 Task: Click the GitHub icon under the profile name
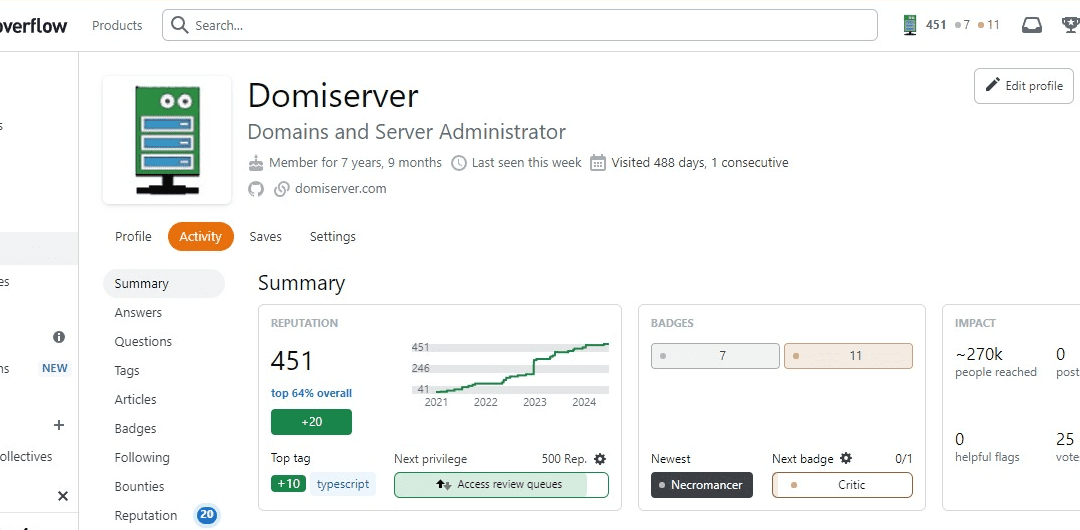tap(256, 189)
